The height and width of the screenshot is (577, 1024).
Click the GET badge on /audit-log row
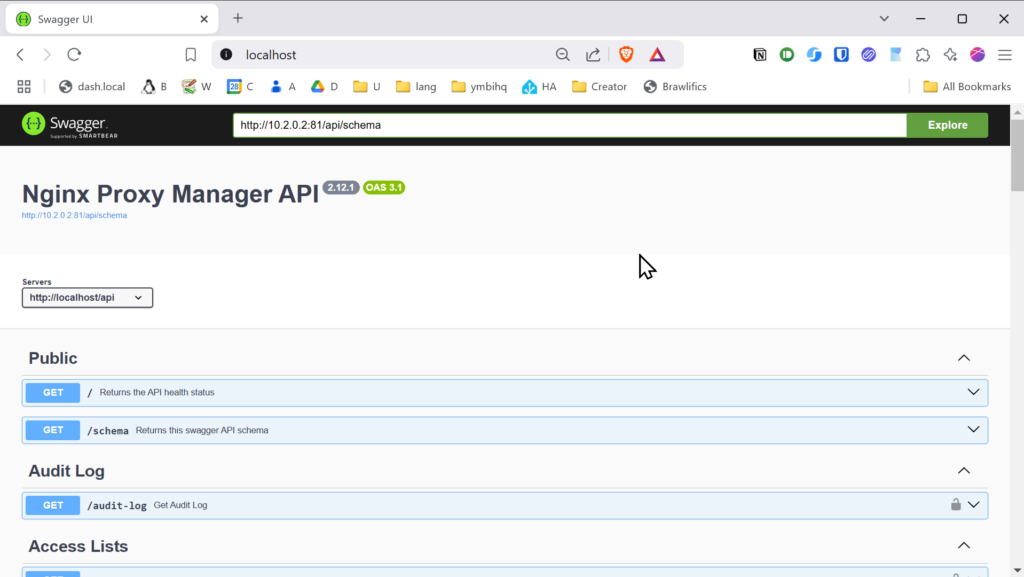53,505
